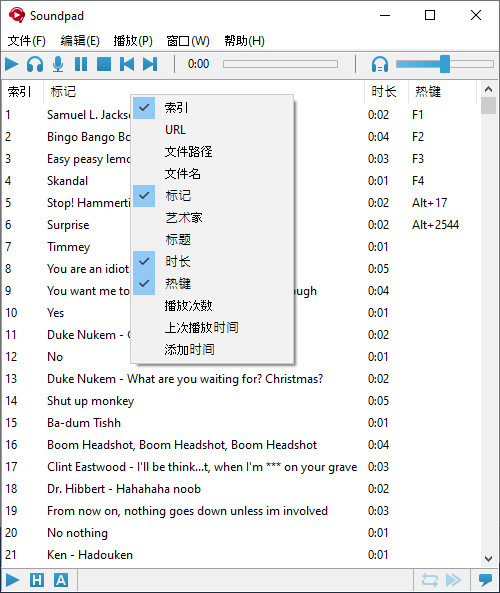The width and height of the screenshot is (500, 593).
Task: Select the Ba-dum Tishh sound
Action: [x=240, y=422]
